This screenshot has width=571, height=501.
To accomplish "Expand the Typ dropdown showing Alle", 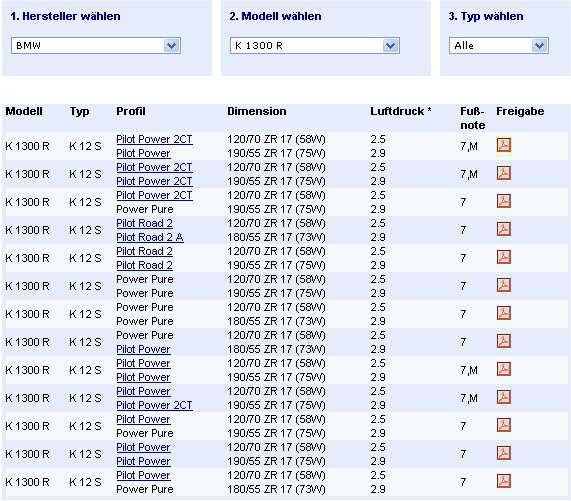I will tap(499, 46).
